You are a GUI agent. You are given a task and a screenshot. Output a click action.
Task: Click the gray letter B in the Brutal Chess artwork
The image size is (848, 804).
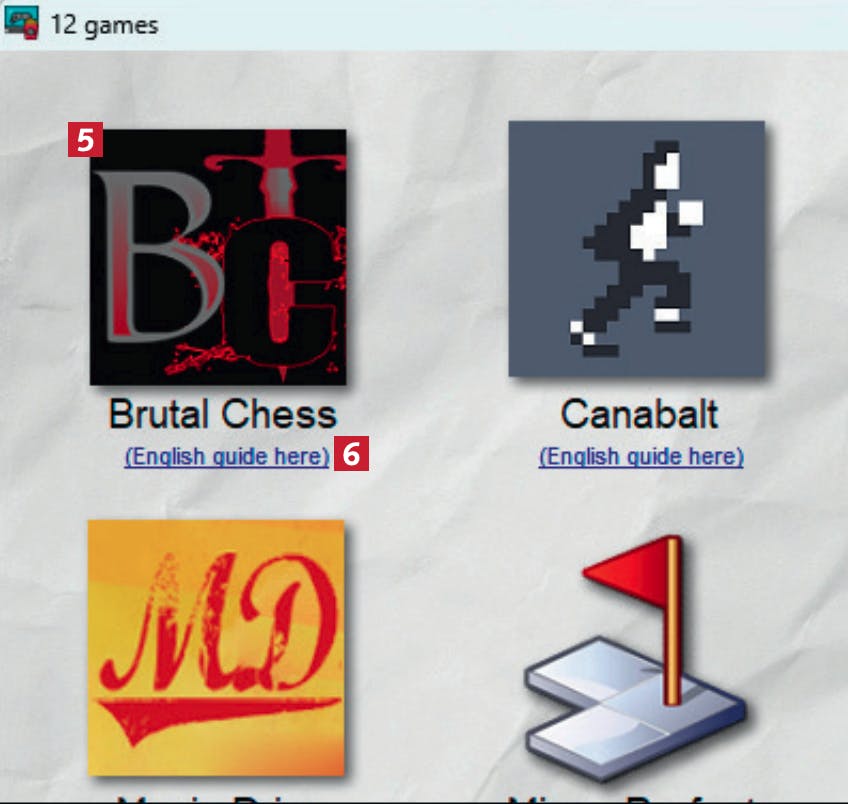(157, 257)
